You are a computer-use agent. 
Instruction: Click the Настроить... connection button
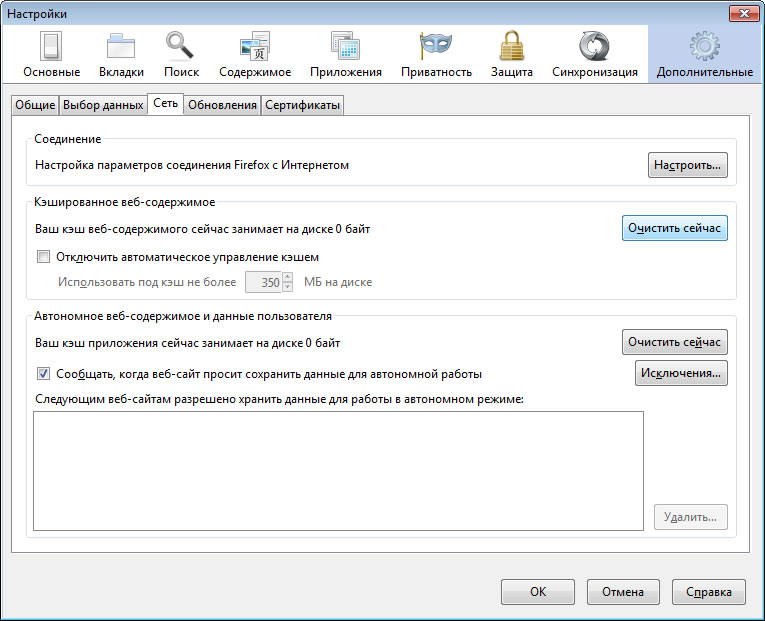687,165
